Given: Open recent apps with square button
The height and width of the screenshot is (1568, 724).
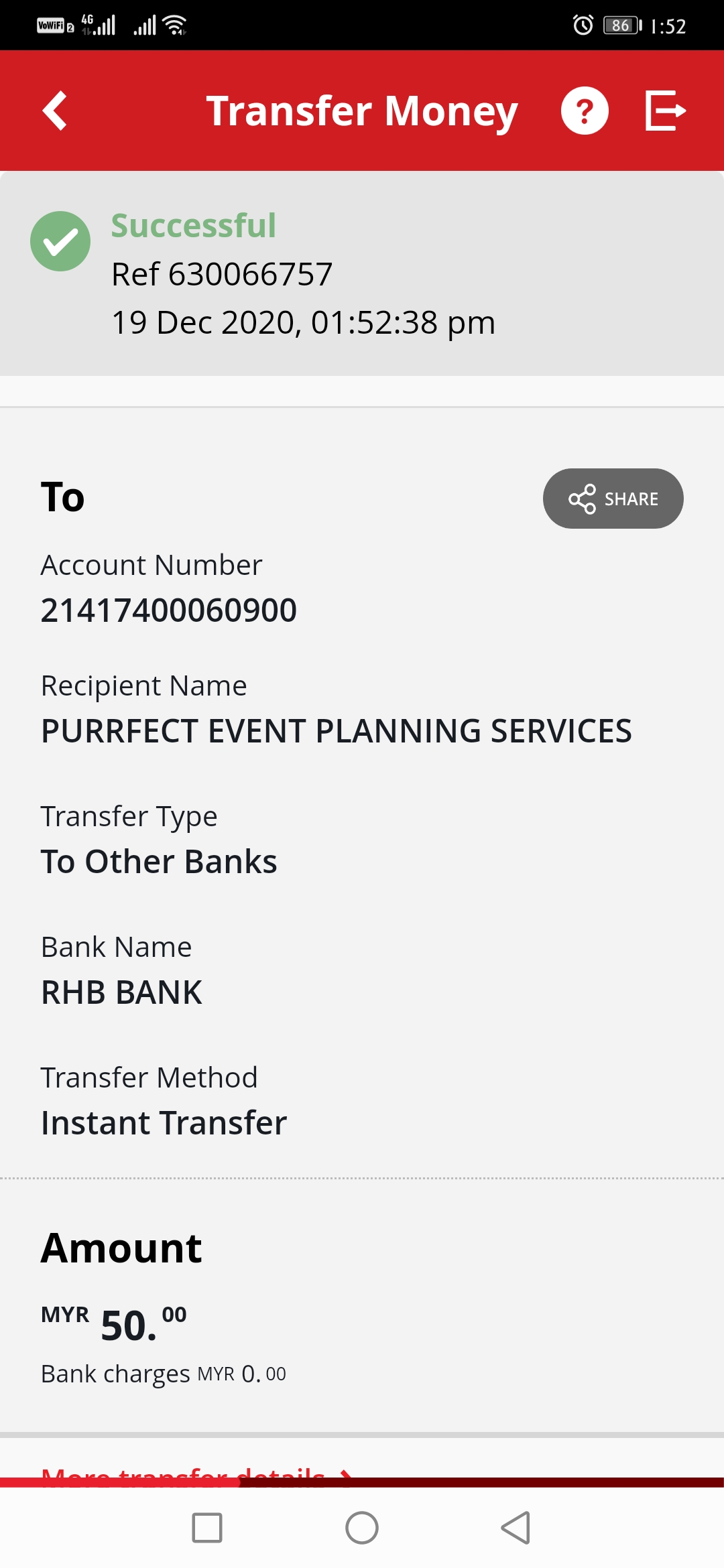Looking at the screenshot, I should [x=207, y=1528].
